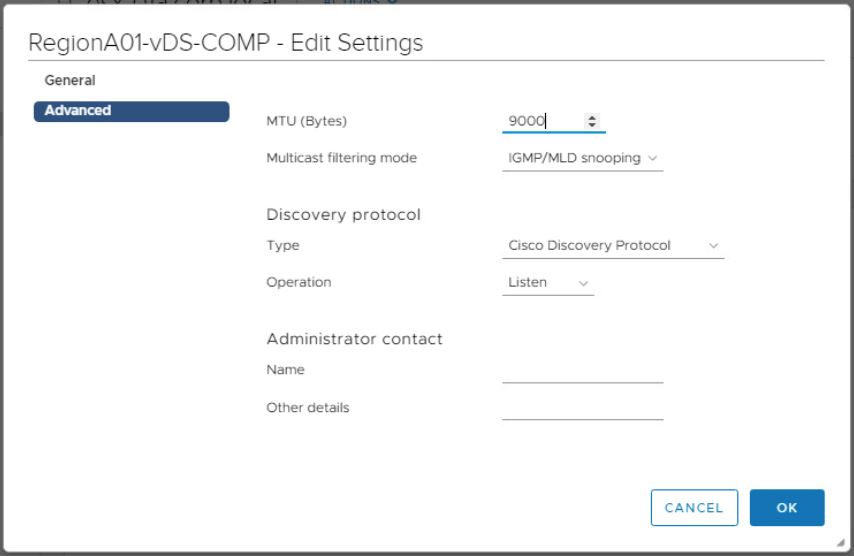Image resolution: width=854 pixels, height=556 pixels.
Task: Click the resize grip in dialog corner
Action: [839, 541]
